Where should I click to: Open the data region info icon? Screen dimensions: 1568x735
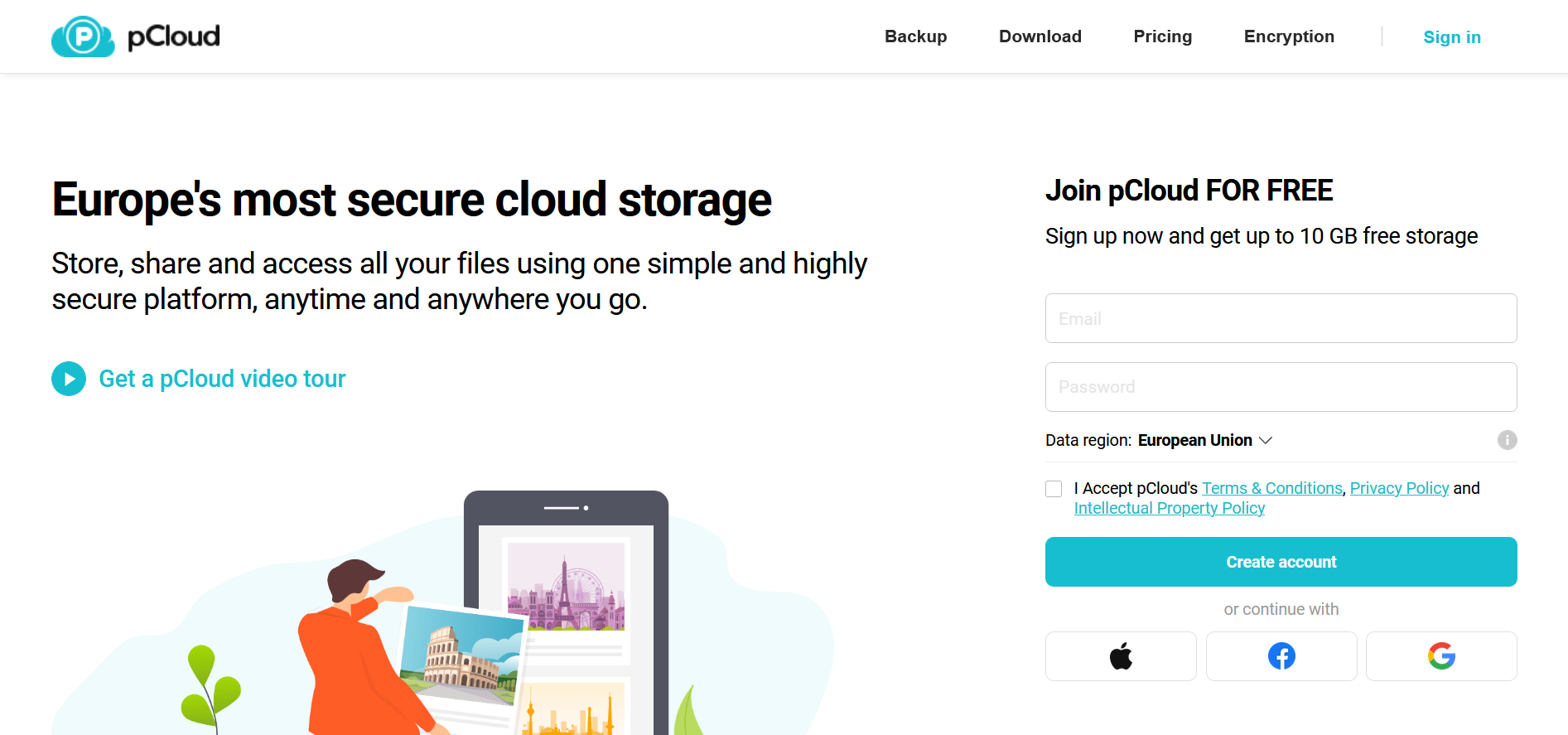(1507, 440)
